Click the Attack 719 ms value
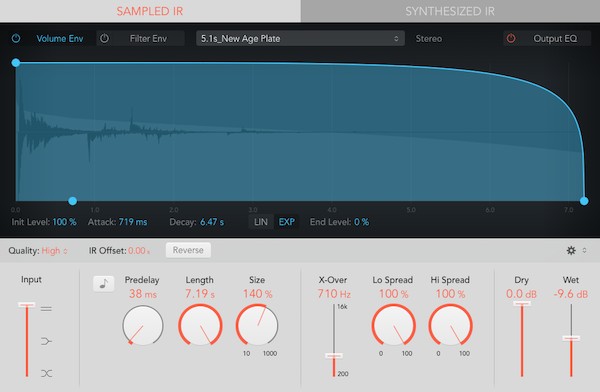This screenshot has width=600, height=392. point(133,222)
